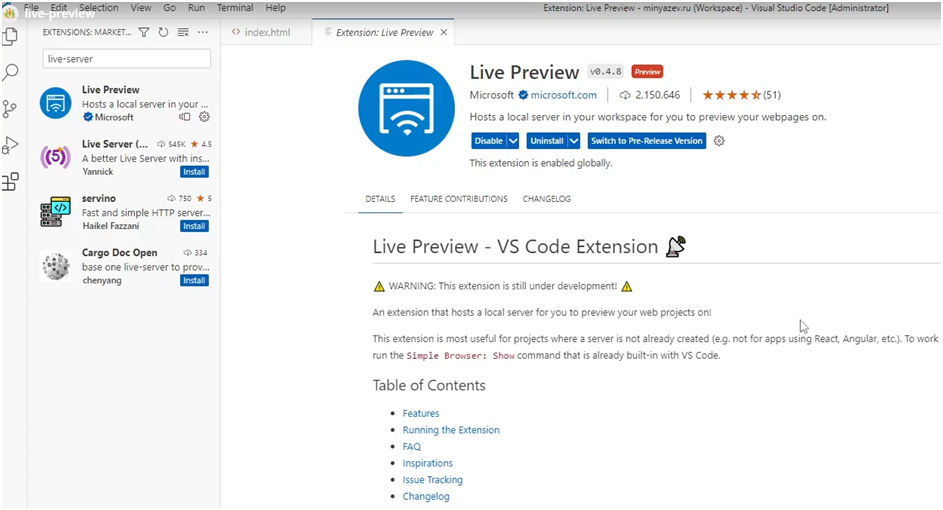Image resolution: width=943 pixels, height=510 pixels.
Task: Install the Cargo Doc Open extension
Action: pyautogui.click(x=194, y=280)
